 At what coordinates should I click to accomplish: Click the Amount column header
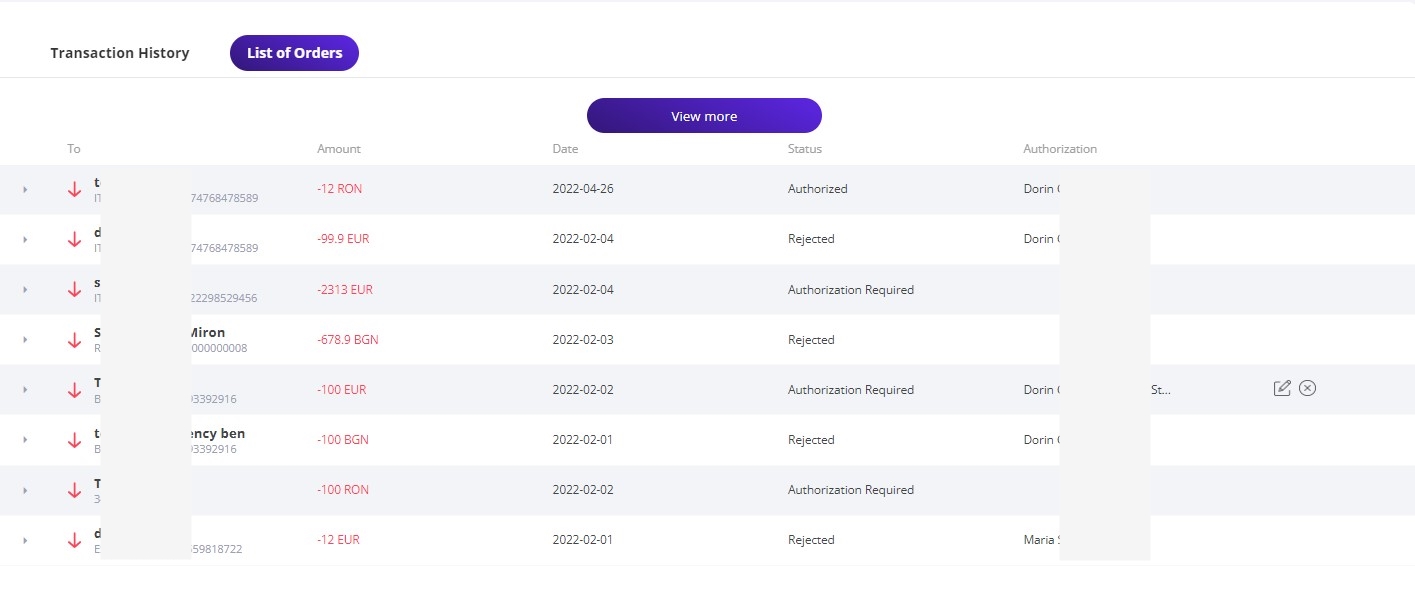(339, 149)
